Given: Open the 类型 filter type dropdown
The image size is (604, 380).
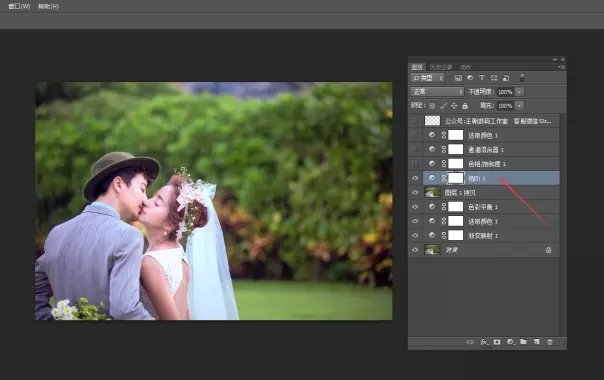Looking at the screenshot, I should [428, 78].
